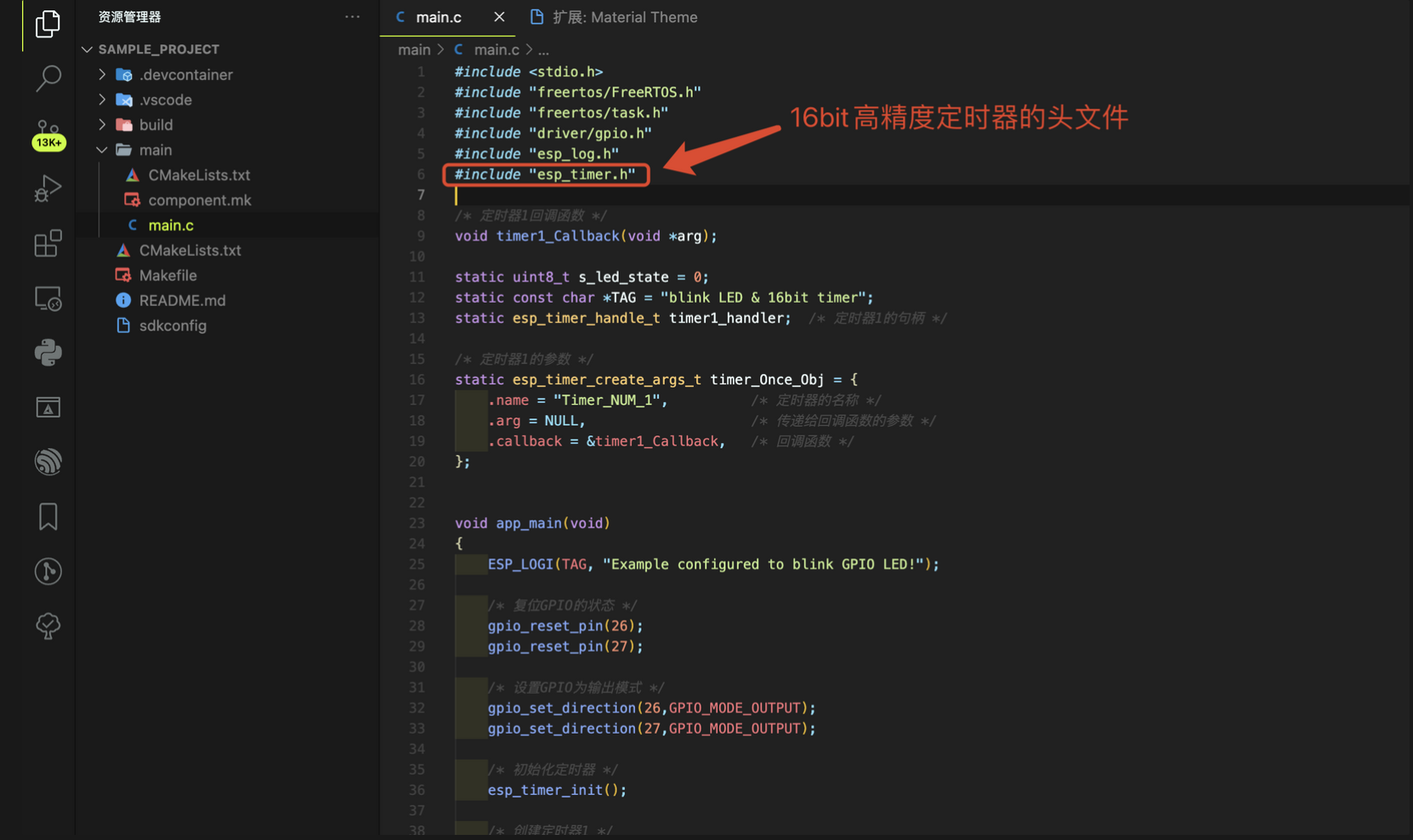Open the Python activity bar icon

click(48, 353)
